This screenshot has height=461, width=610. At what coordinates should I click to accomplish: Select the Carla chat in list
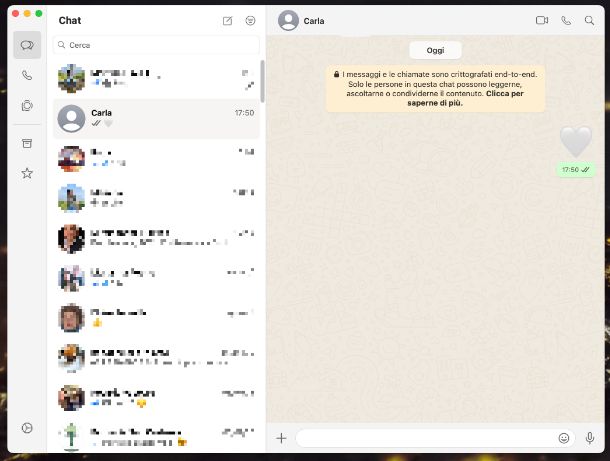coord(157,119)
